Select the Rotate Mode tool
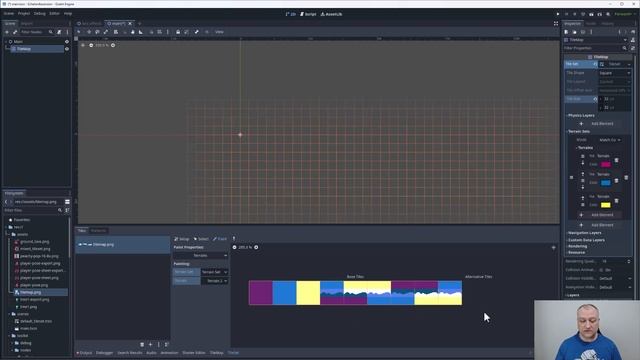 pos(97,32)
